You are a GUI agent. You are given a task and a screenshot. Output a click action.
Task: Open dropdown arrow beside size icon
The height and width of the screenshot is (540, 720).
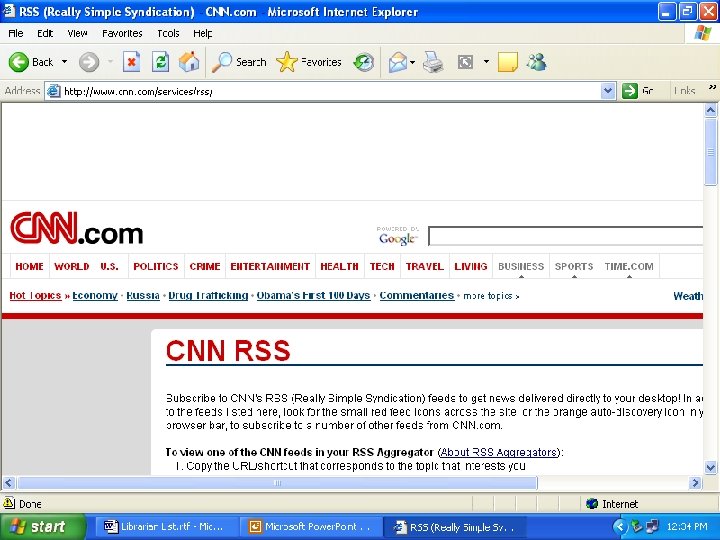click(486, 62)
